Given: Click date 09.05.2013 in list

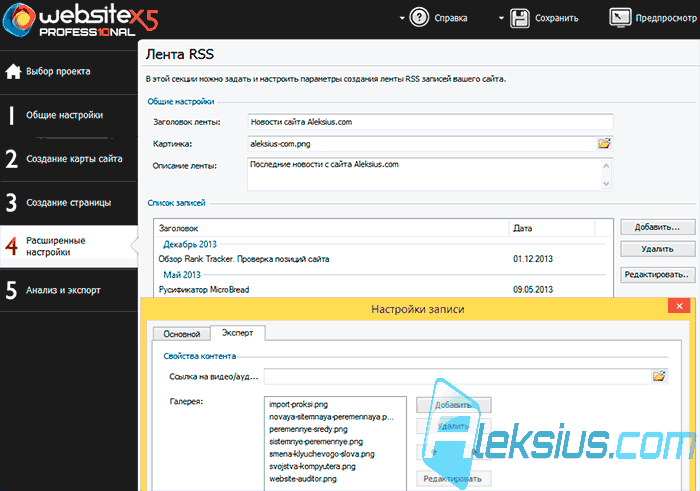Looking at the screenshot, I should click(x=533, y=290).
